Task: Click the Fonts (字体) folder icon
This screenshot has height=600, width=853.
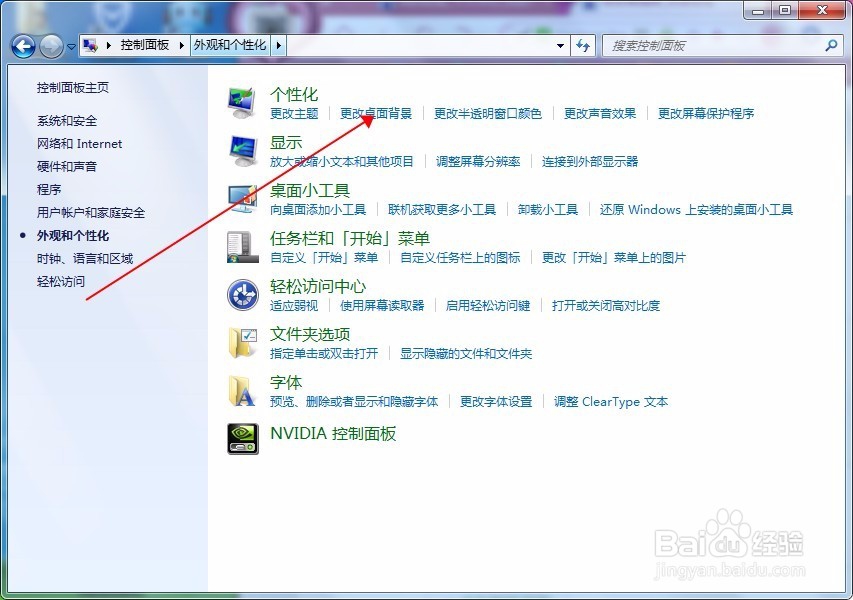Action: 242,391
